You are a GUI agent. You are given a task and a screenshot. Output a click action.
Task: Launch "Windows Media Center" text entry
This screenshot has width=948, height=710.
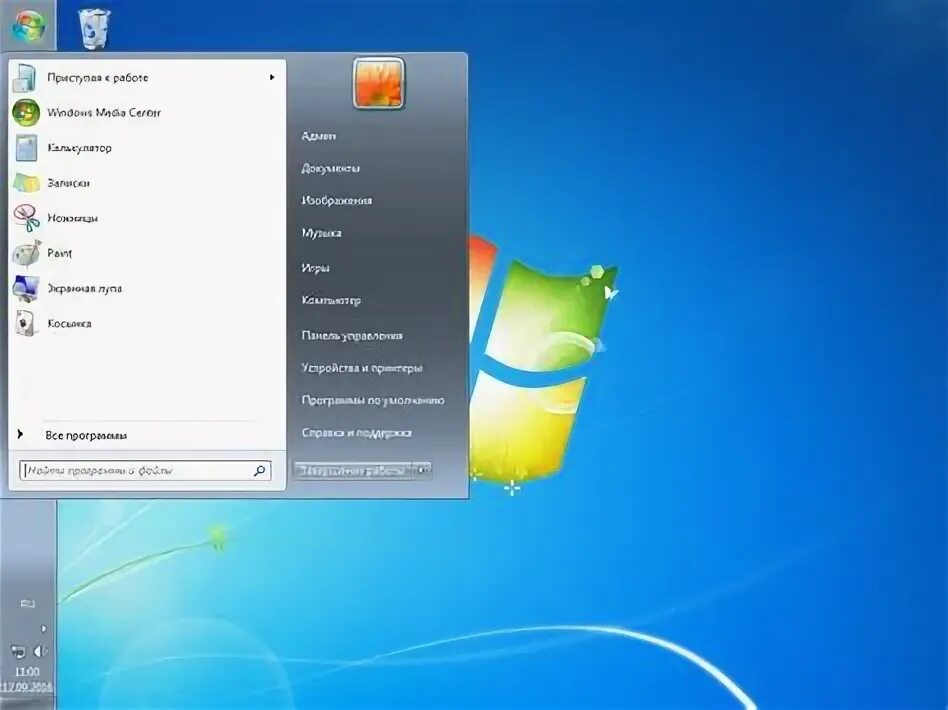click(x=104, y=112)
